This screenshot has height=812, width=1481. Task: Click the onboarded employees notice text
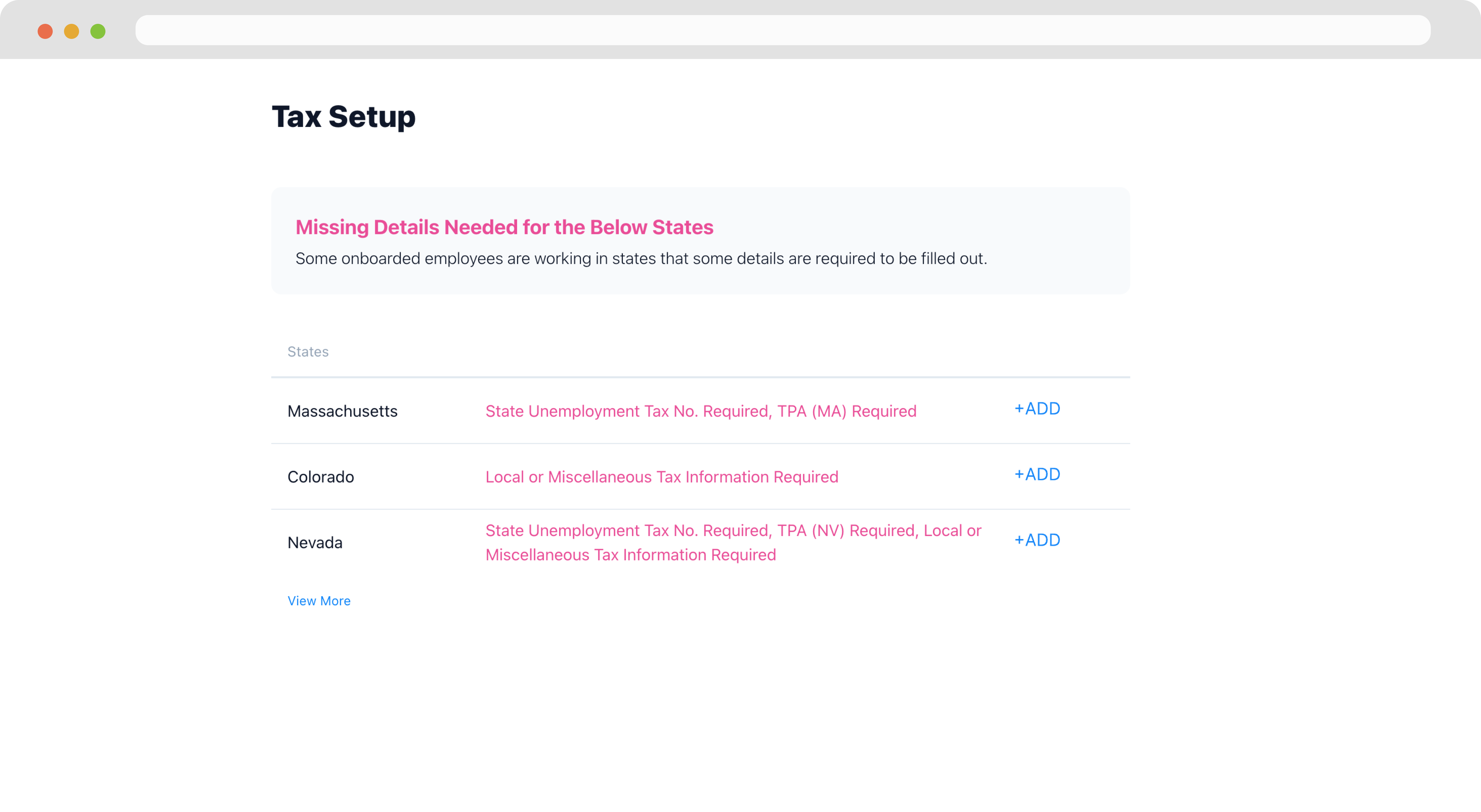[x=640, y=259]
